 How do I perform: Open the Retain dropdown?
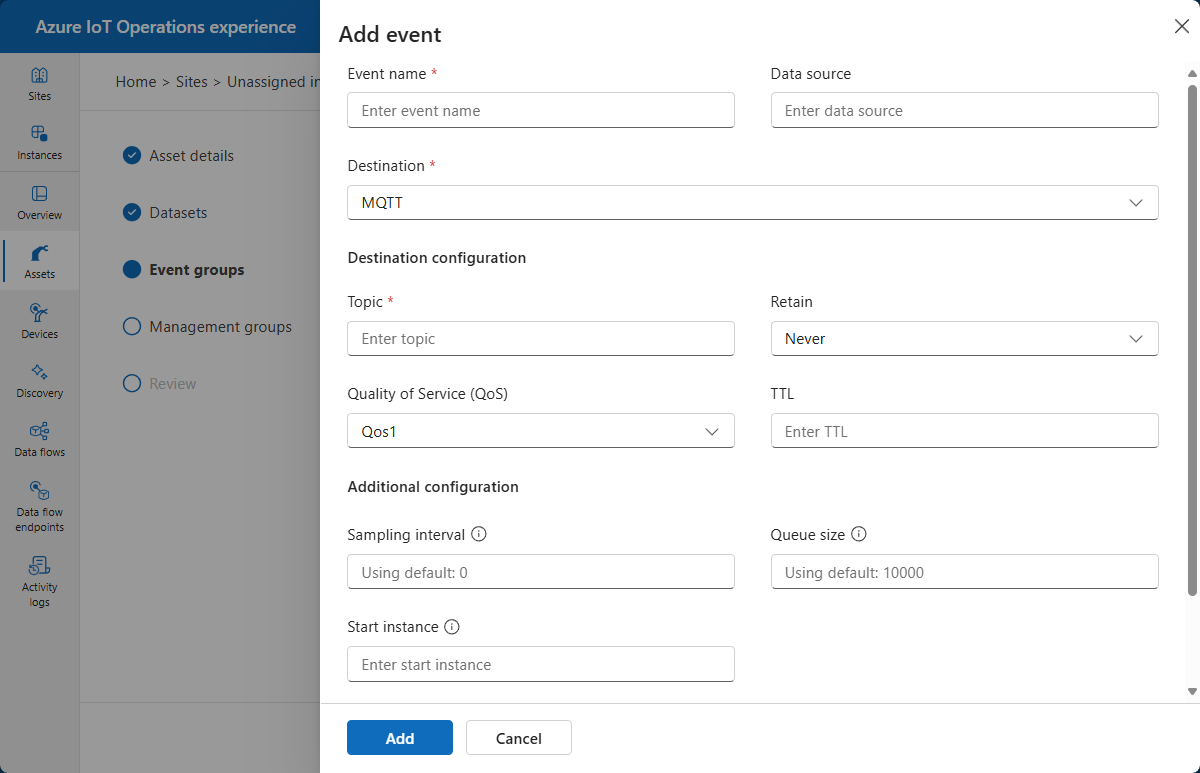tap(964, 339)
